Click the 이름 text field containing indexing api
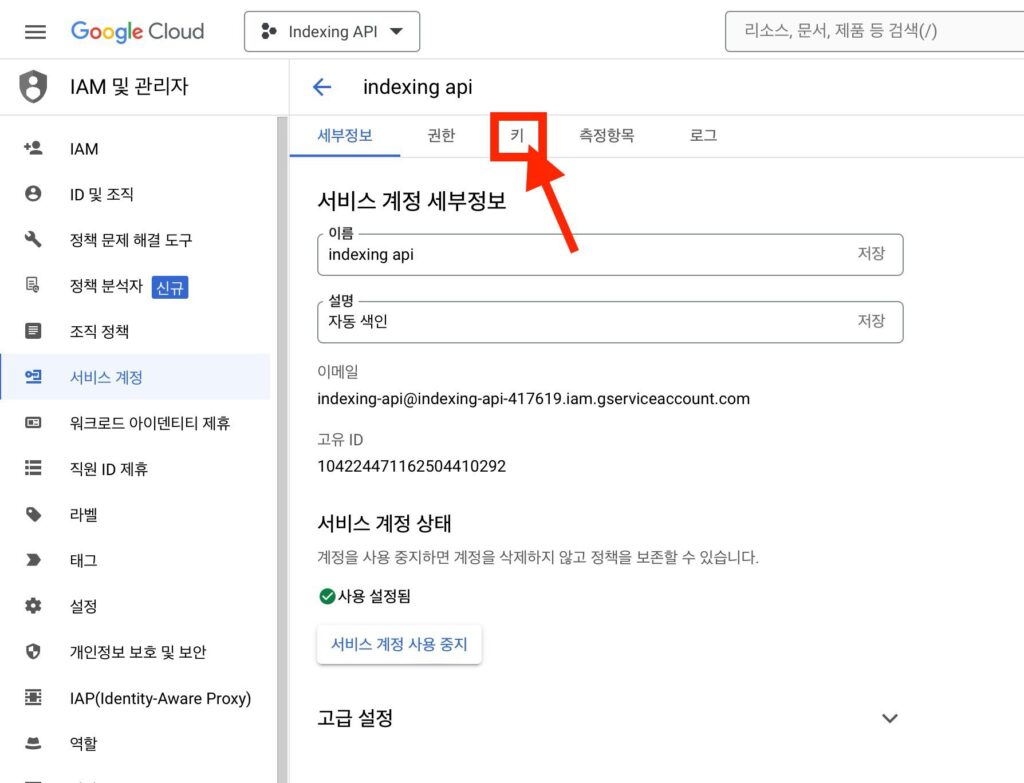This screenshot has height=783, width=1024. (x=580, y=255)
